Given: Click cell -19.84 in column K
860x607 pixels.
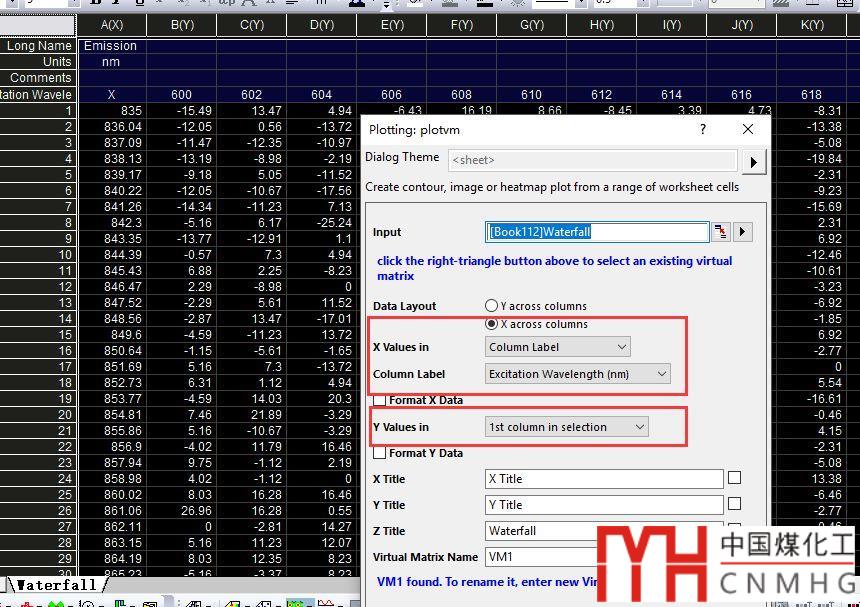Looking at the screenshot, I should 812,159.
